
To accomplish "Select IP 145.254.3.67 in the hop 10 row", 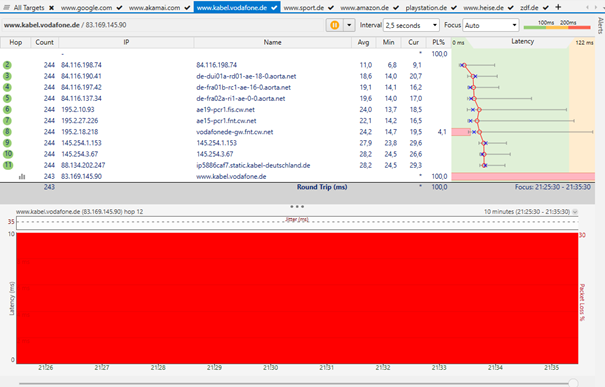I will point(79,154).
